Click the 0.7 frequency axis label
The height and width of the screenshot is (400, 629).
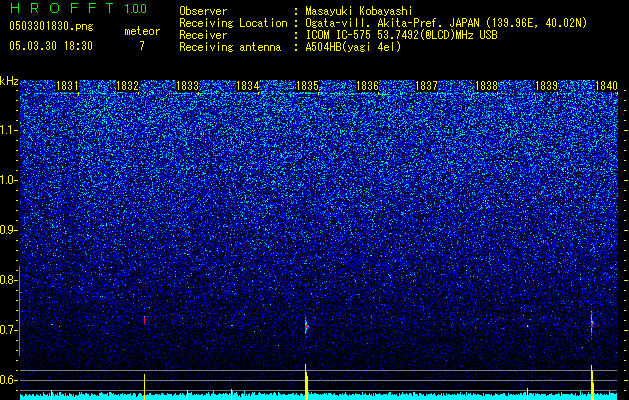coord(9,330)
